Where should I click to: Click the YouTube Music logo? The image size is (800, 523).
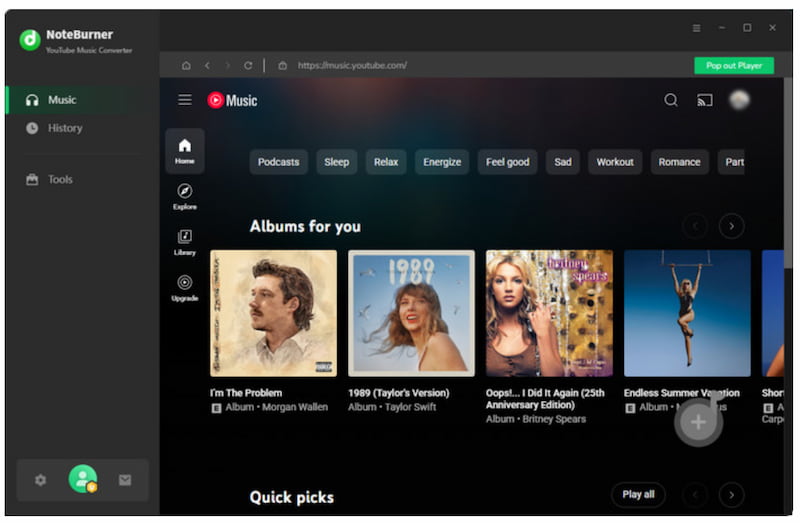[233, 100]
